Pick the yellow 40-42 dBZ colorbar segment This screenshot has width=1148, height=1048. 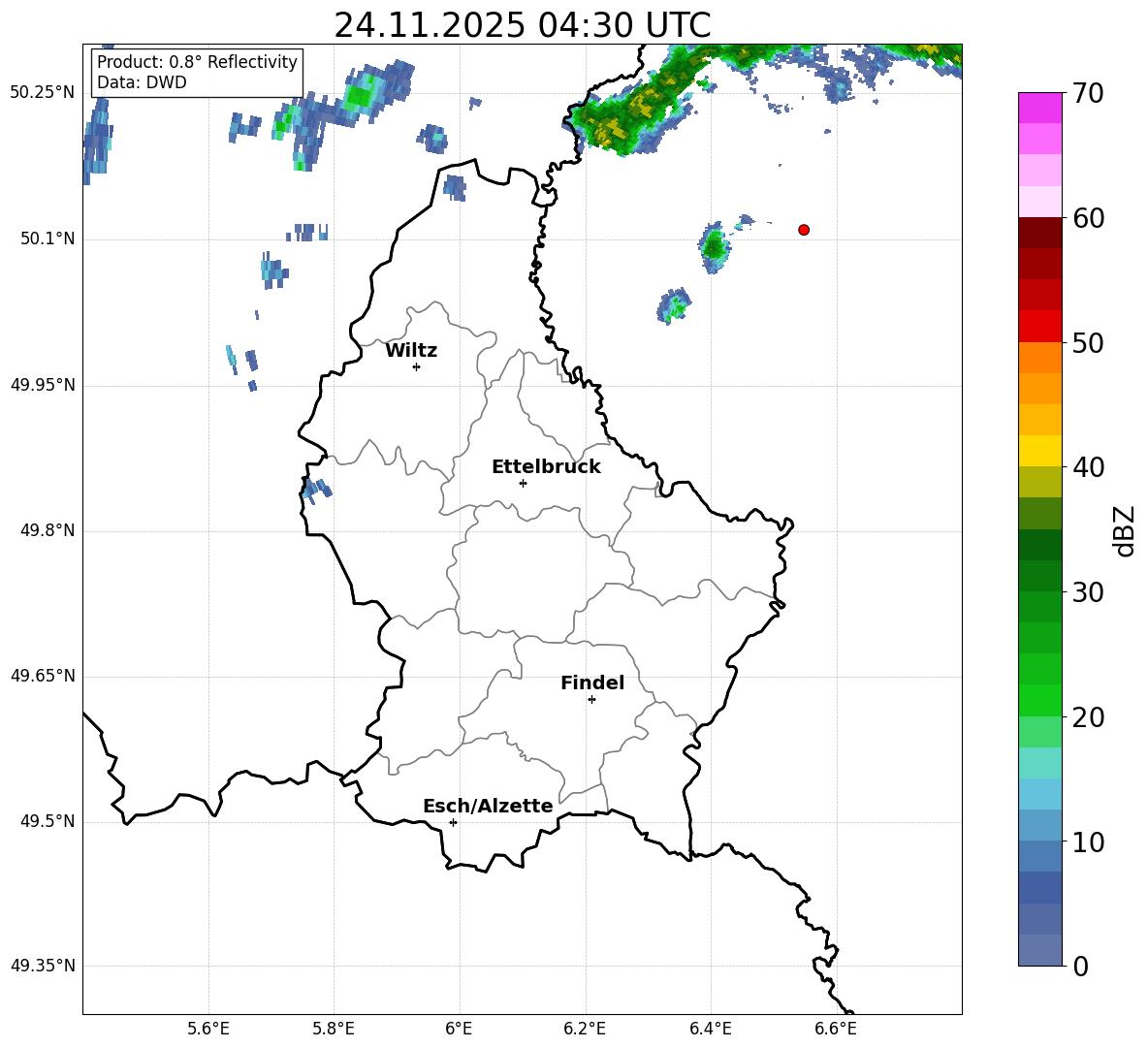click(1039, 452)
